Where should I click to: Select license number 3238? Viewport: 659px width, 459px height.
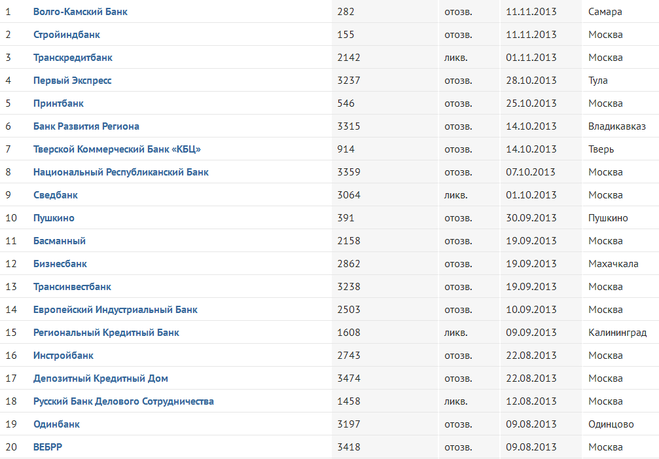pos(348,287)
